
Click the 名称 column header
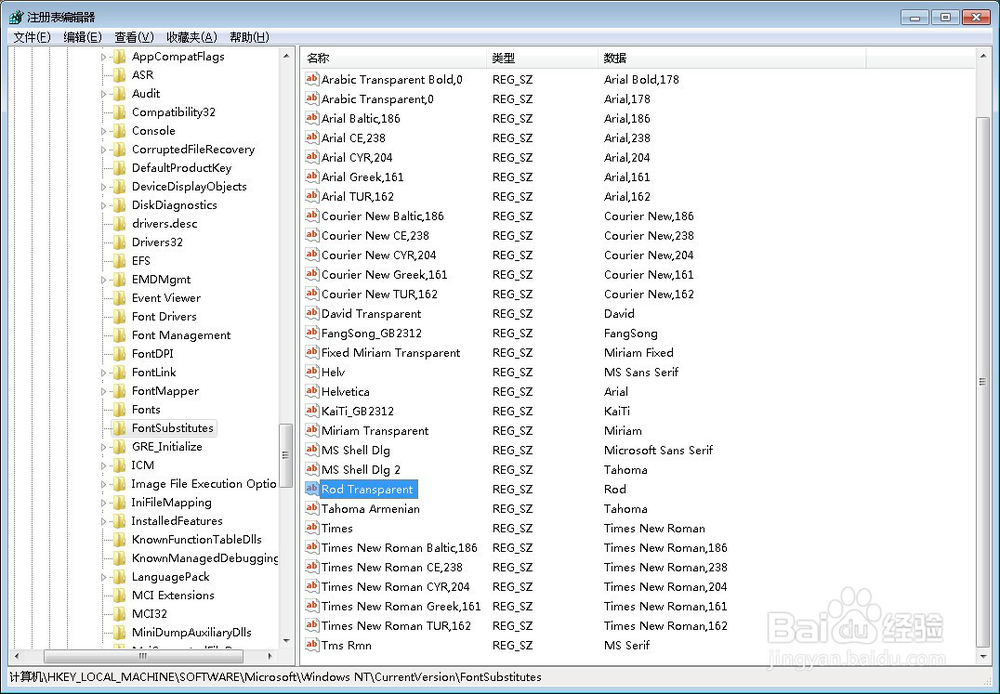pyautogui.click(x=317, y=58)
